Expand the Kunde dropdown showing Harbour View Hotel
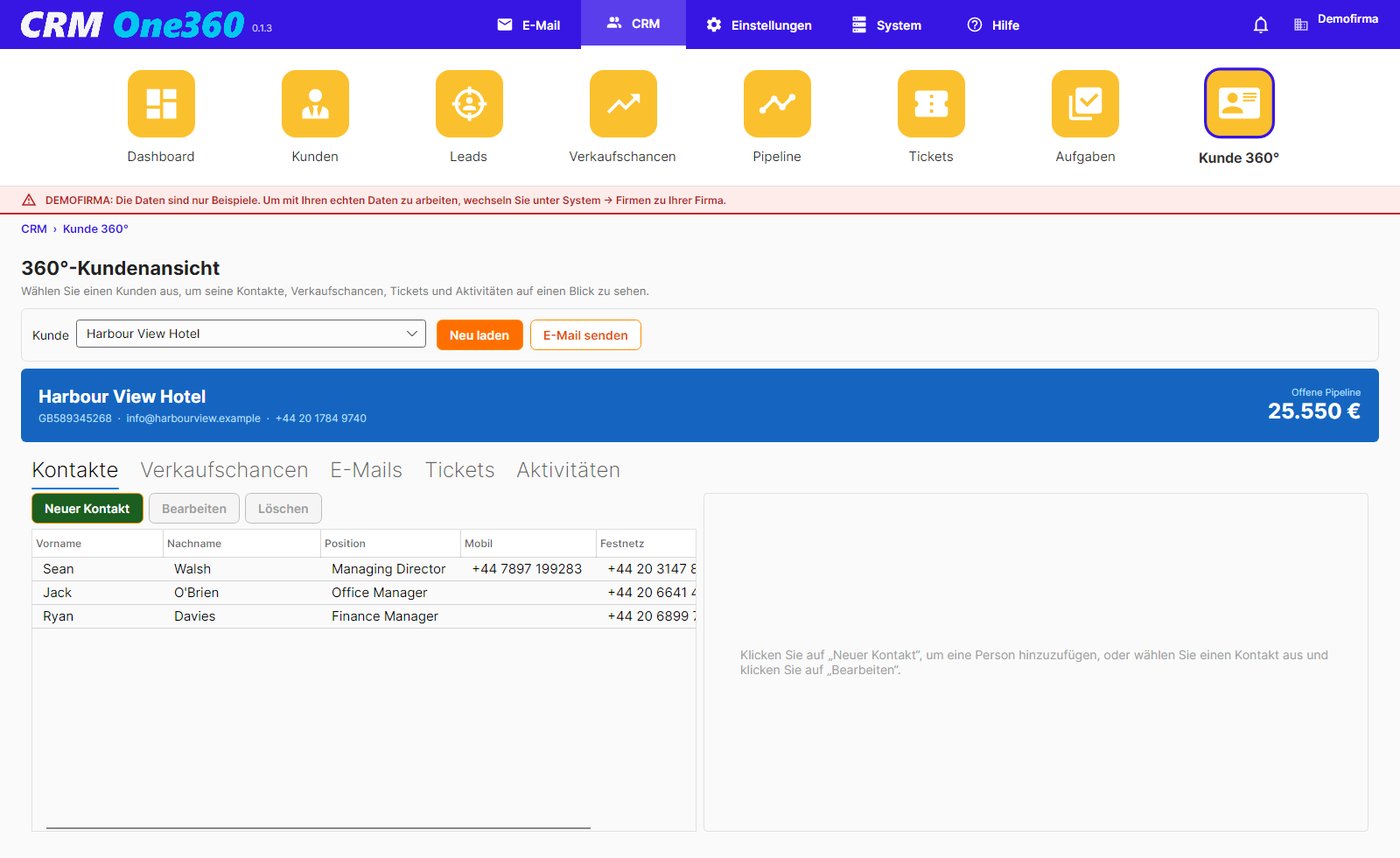This screenshot has width=1400, height=858. tap(251, 334)
